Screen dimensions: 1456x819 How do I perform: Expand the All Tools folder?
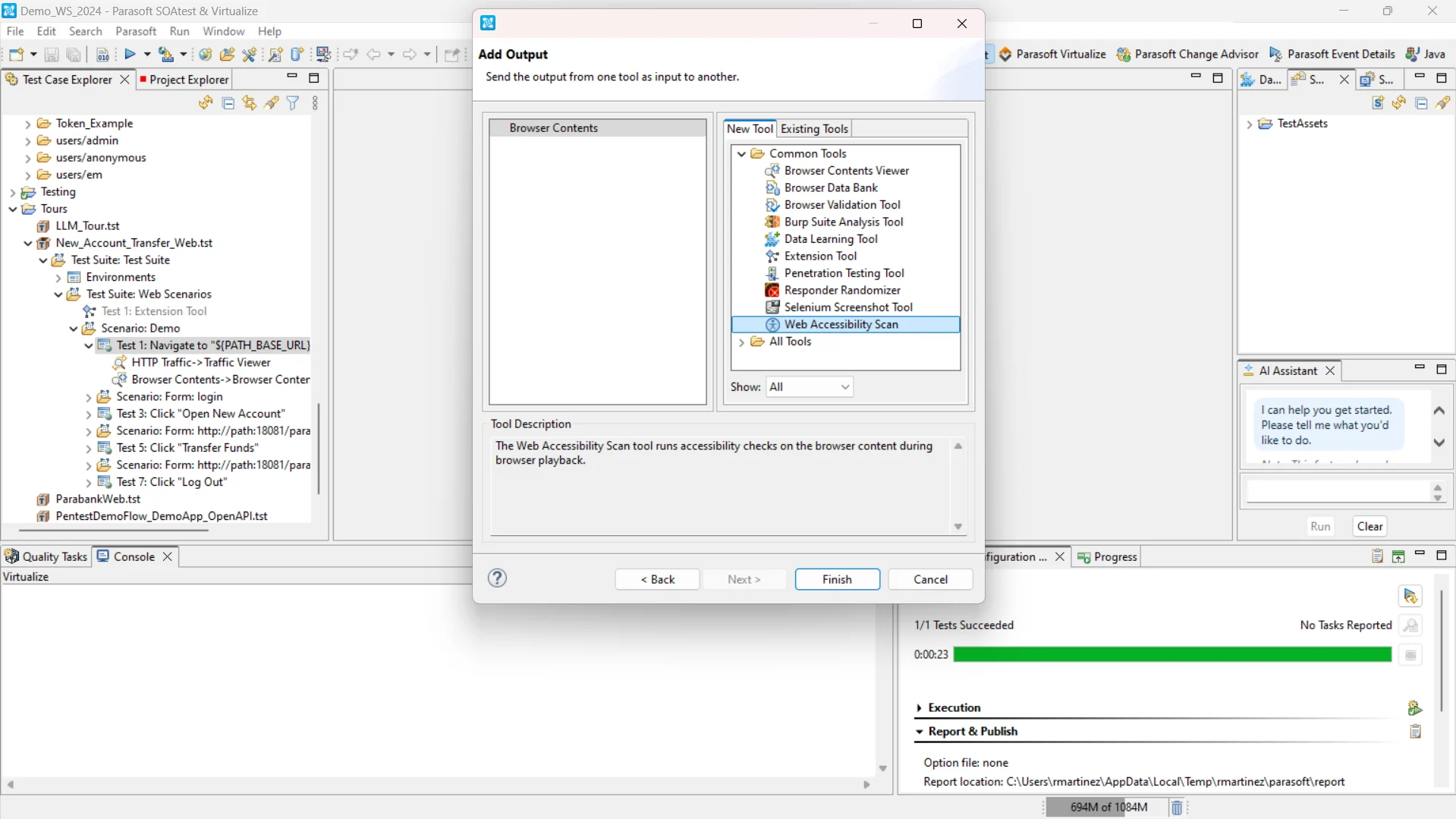pos(741,342)
